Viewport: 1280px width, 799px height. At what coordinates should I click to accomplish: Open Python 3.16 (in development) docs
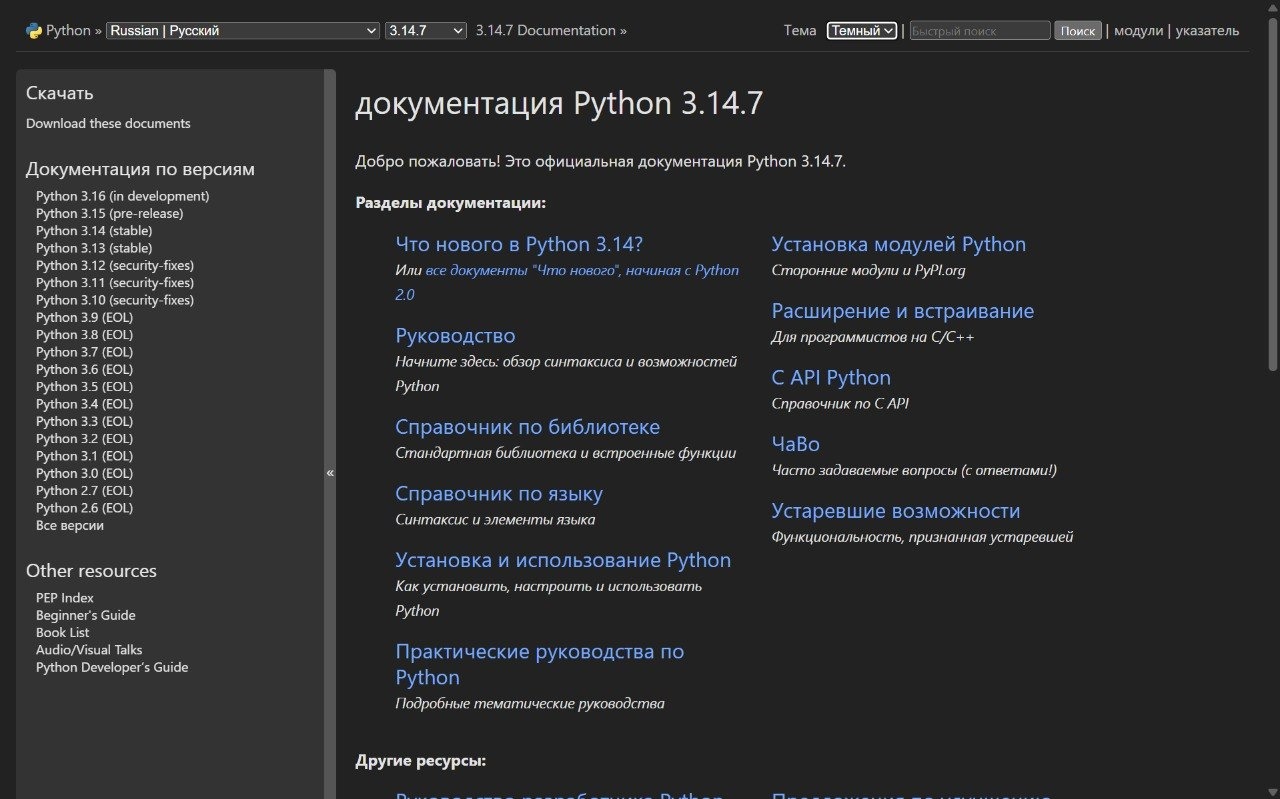click(123, 196)
